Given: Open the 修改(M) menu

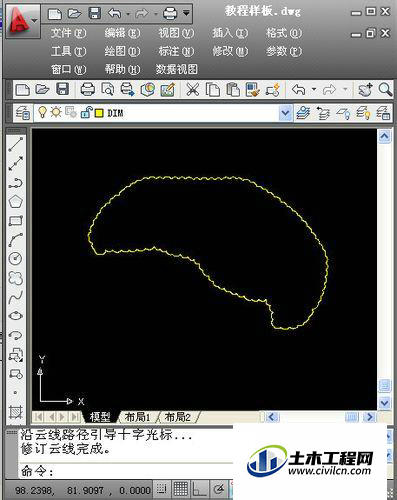Looking at the screenshot, I should click(x=230, y=51).
